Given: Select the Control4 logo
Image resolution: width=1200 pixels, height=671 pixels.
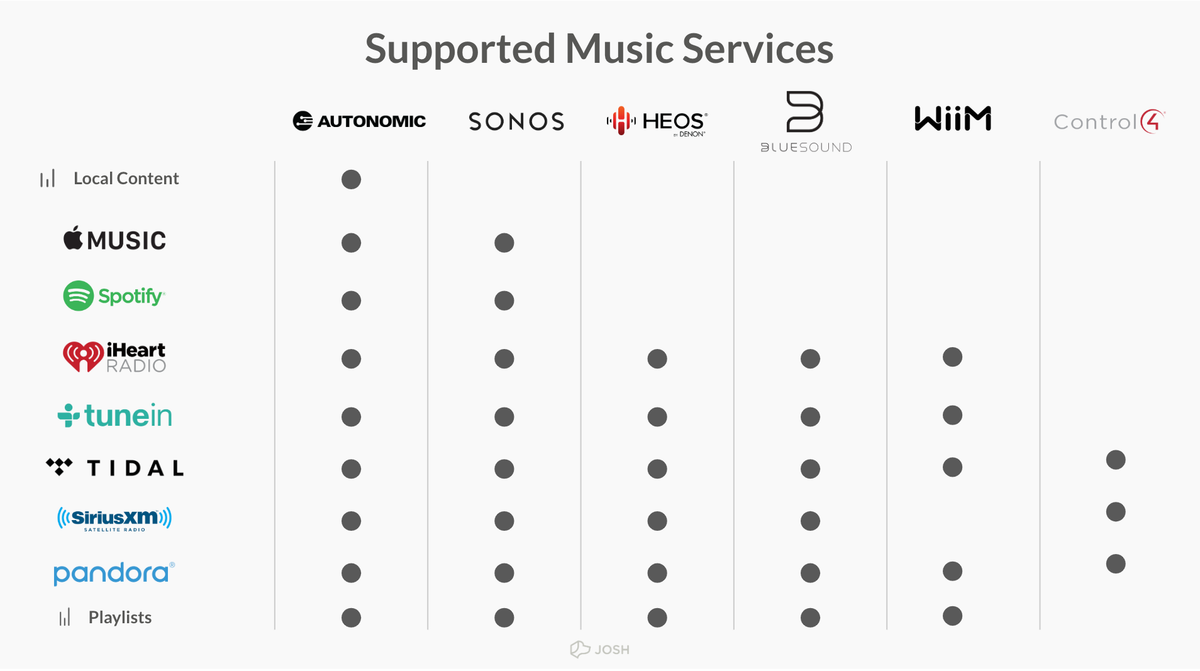Looking at the screenshot, I should click(1110, 122).
